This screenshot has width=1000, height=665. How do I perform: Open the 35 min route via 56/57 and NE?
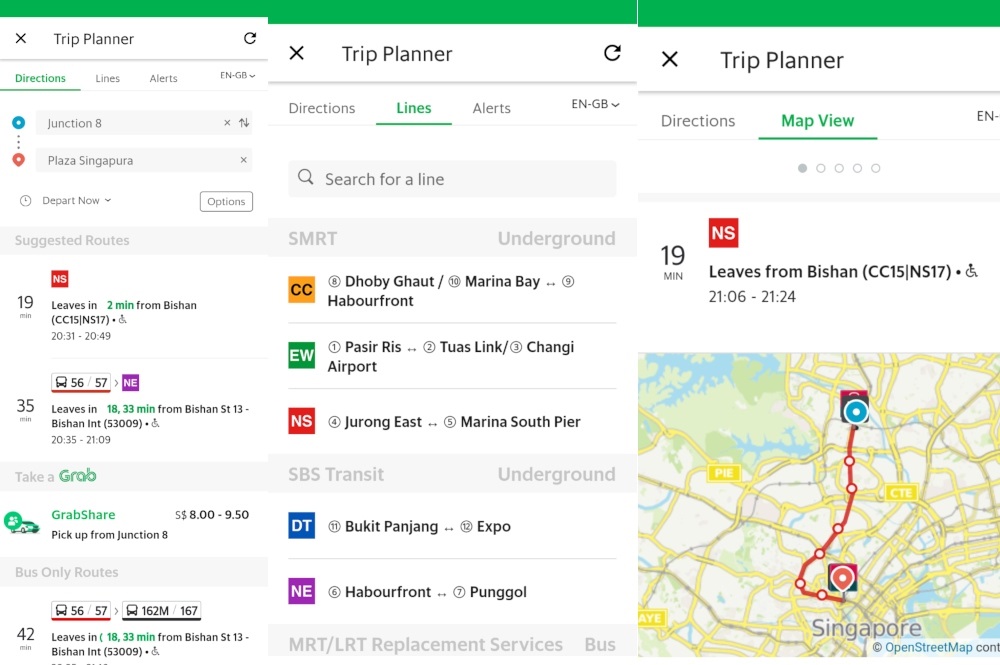(x=134, y=410)
